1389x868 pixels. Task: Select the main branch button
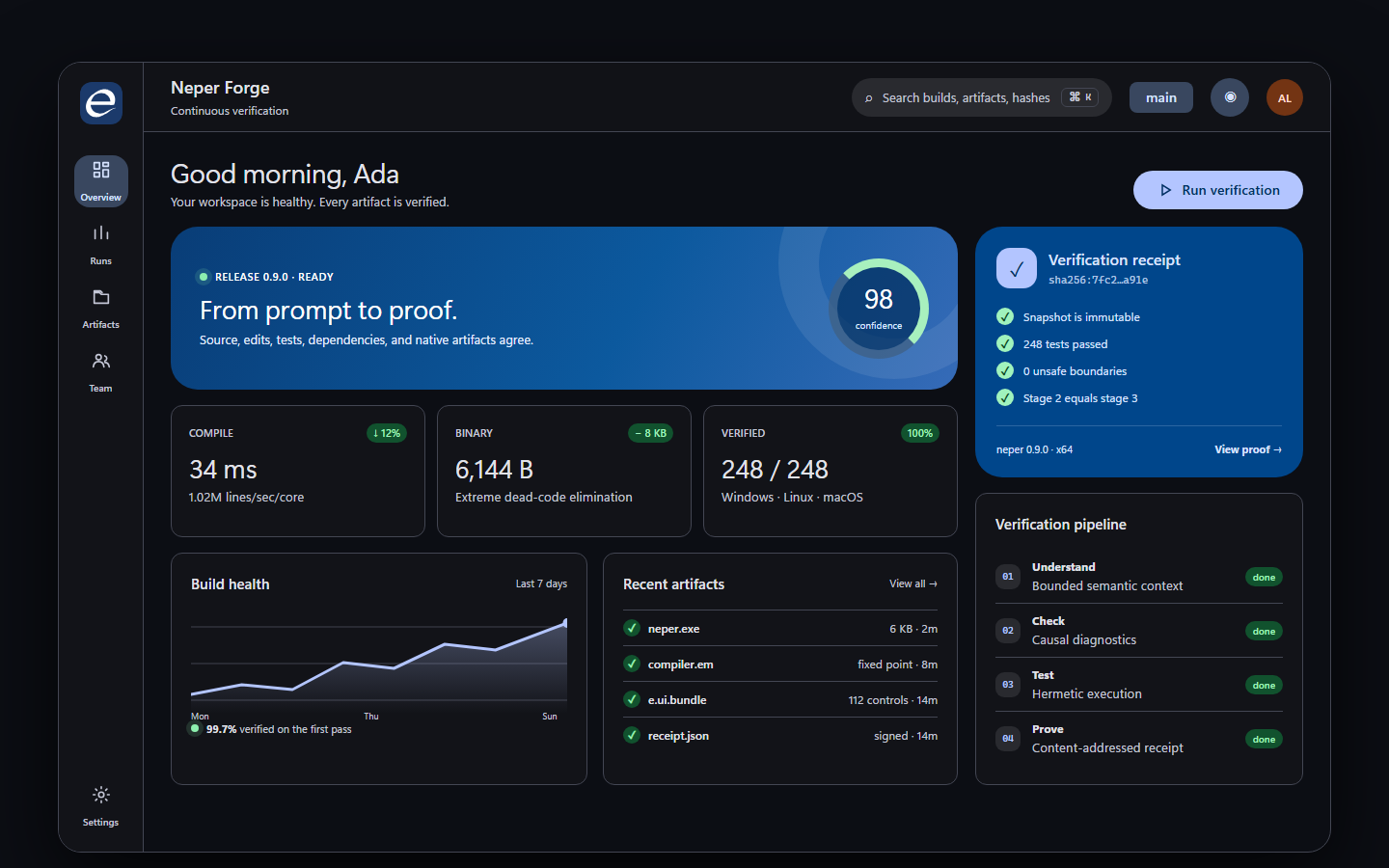click(x=1161, y=97)
